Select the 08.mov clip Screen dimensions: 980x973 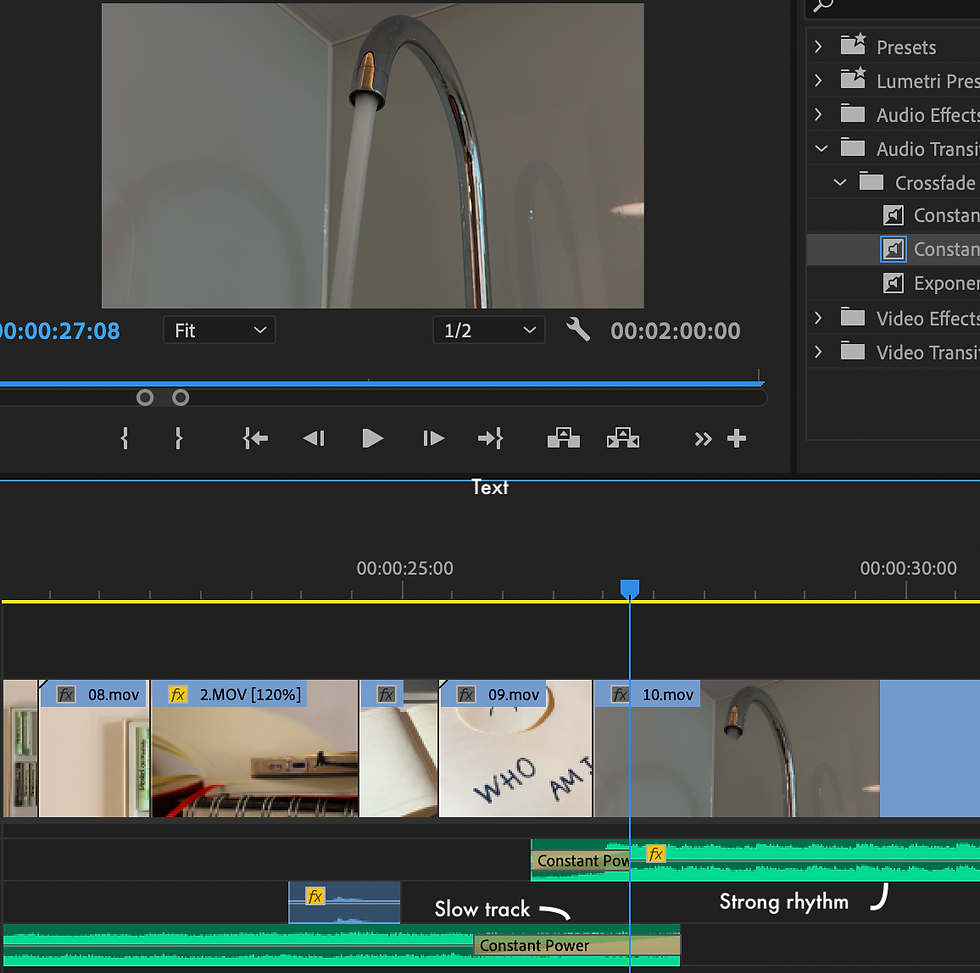point(94,748)
